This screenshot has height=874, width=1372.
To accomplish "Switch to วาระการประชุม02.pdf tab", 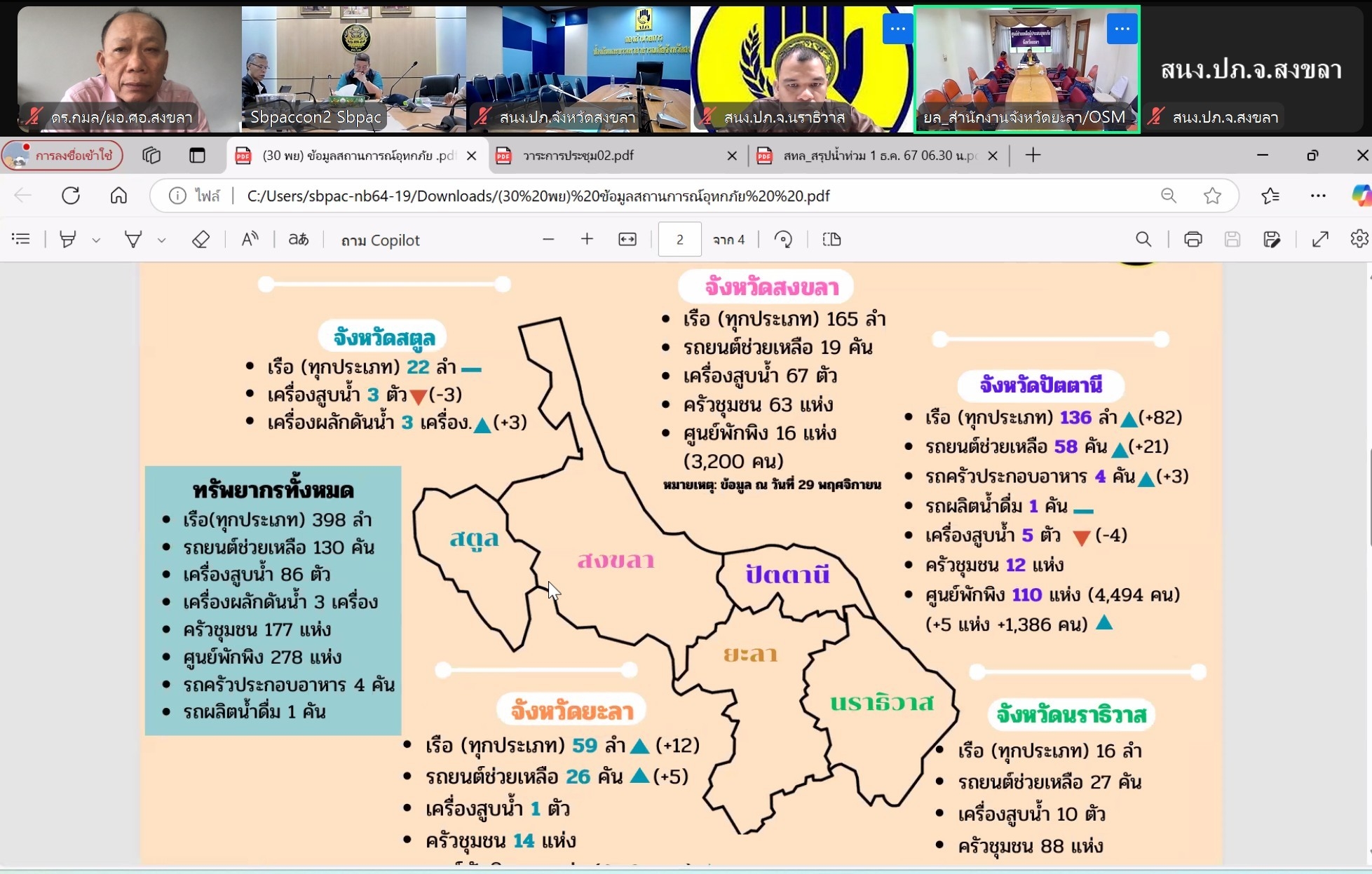I will 578,156.
